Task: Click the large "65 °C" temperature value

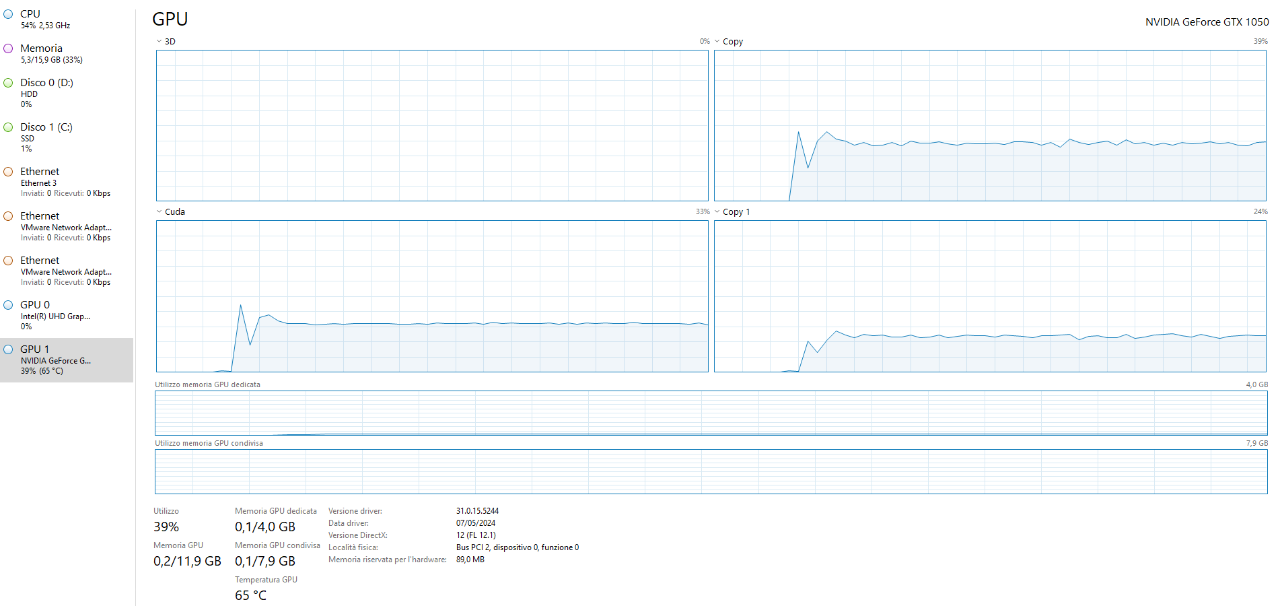Action: pyautogui.click(x=251, y=595)
